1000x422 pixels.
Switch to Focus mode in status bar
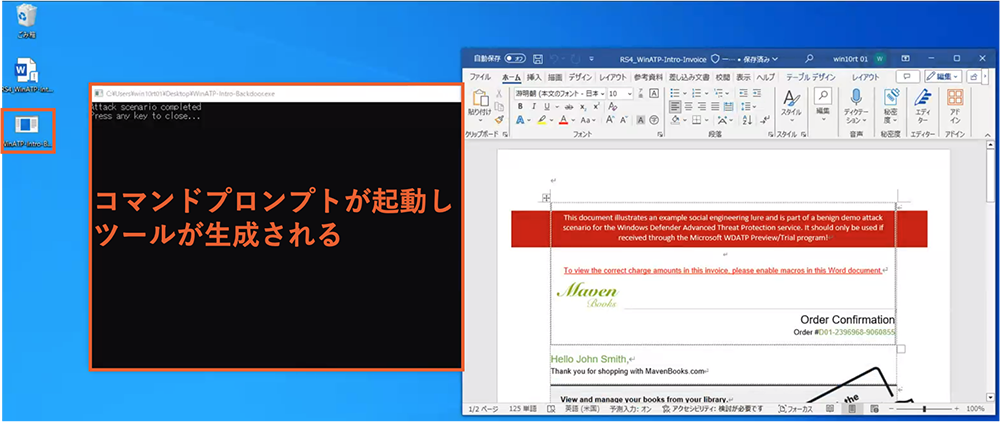(796, 409)
